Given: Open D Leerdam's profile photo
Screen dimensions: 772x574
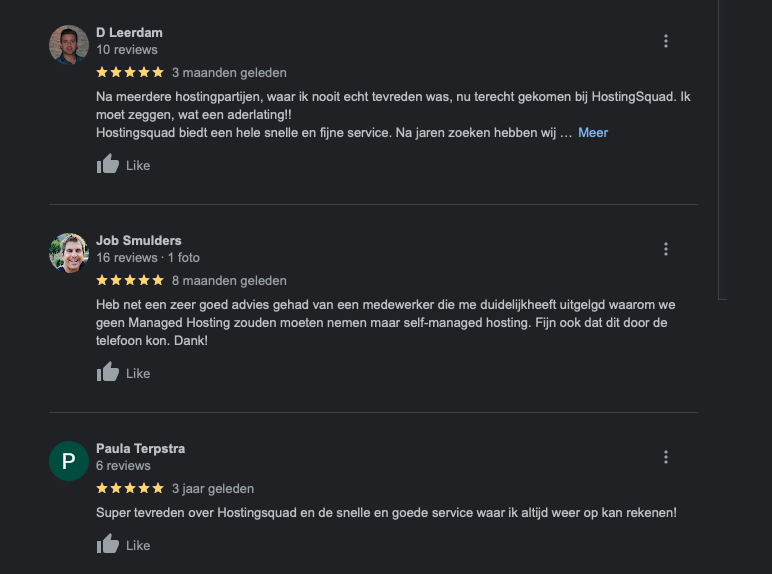Looking at the screenshot, I should click(69, 45).
